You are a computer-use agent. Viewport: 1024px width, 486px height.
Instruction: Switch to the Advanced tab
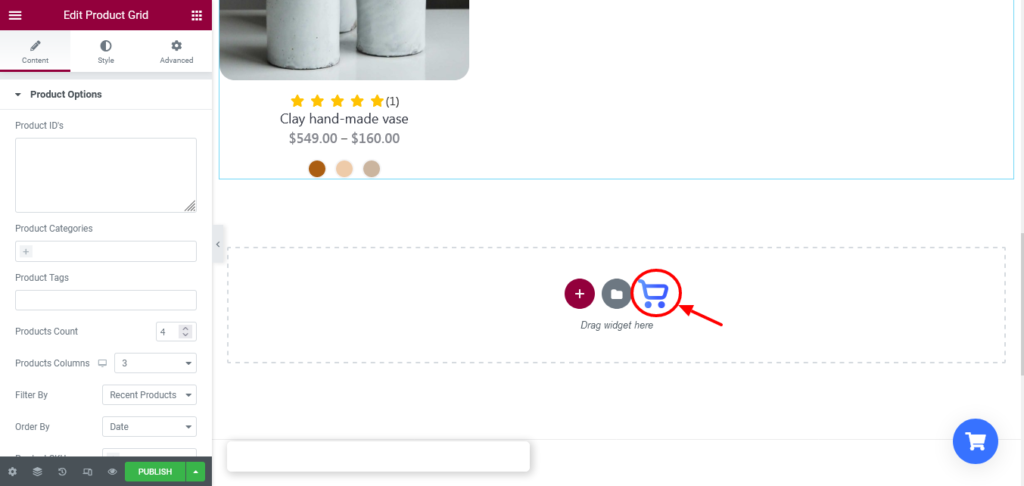point(176,52)
